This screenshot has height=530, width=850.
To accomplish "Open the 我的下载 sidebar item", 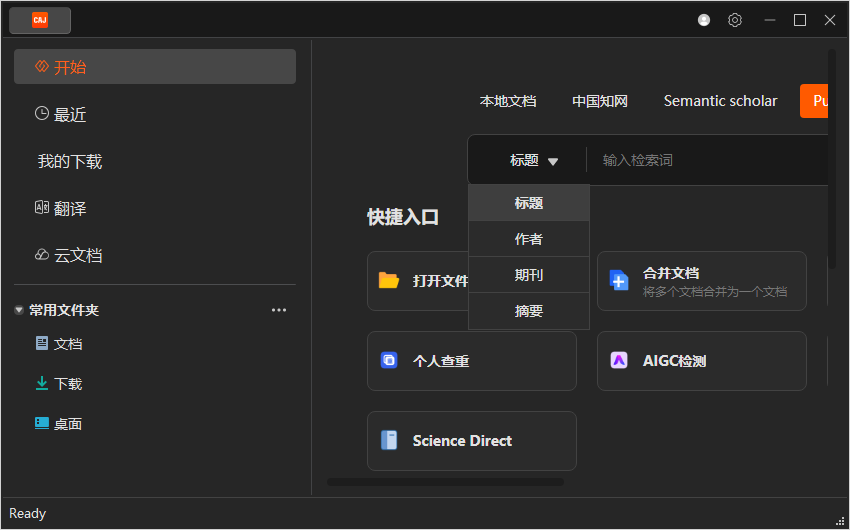I will coord(154,161).
